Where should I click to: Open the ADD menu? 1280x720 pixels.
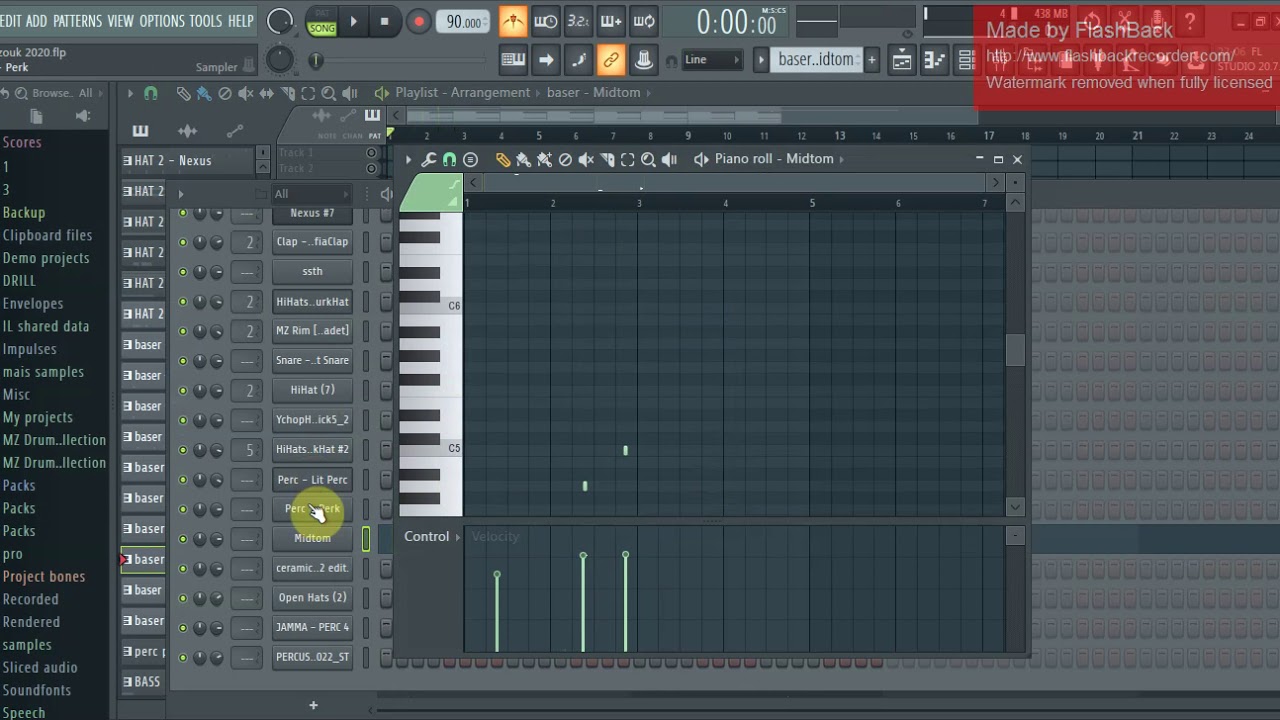[x=36, y=21]
